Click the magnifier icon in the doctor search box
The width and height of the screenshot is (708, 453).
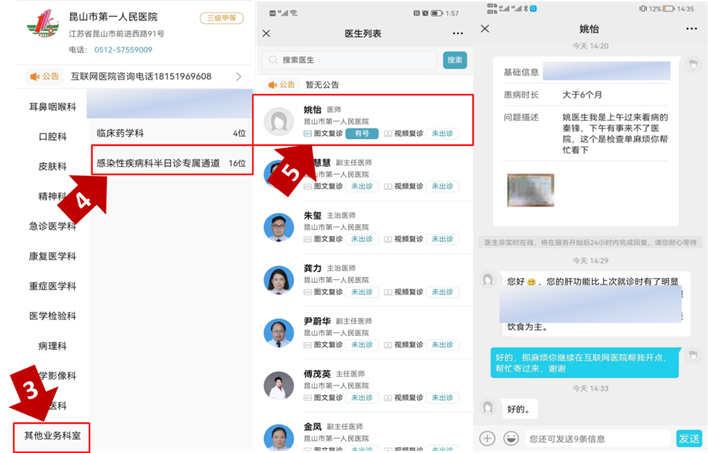pos(273,60)
